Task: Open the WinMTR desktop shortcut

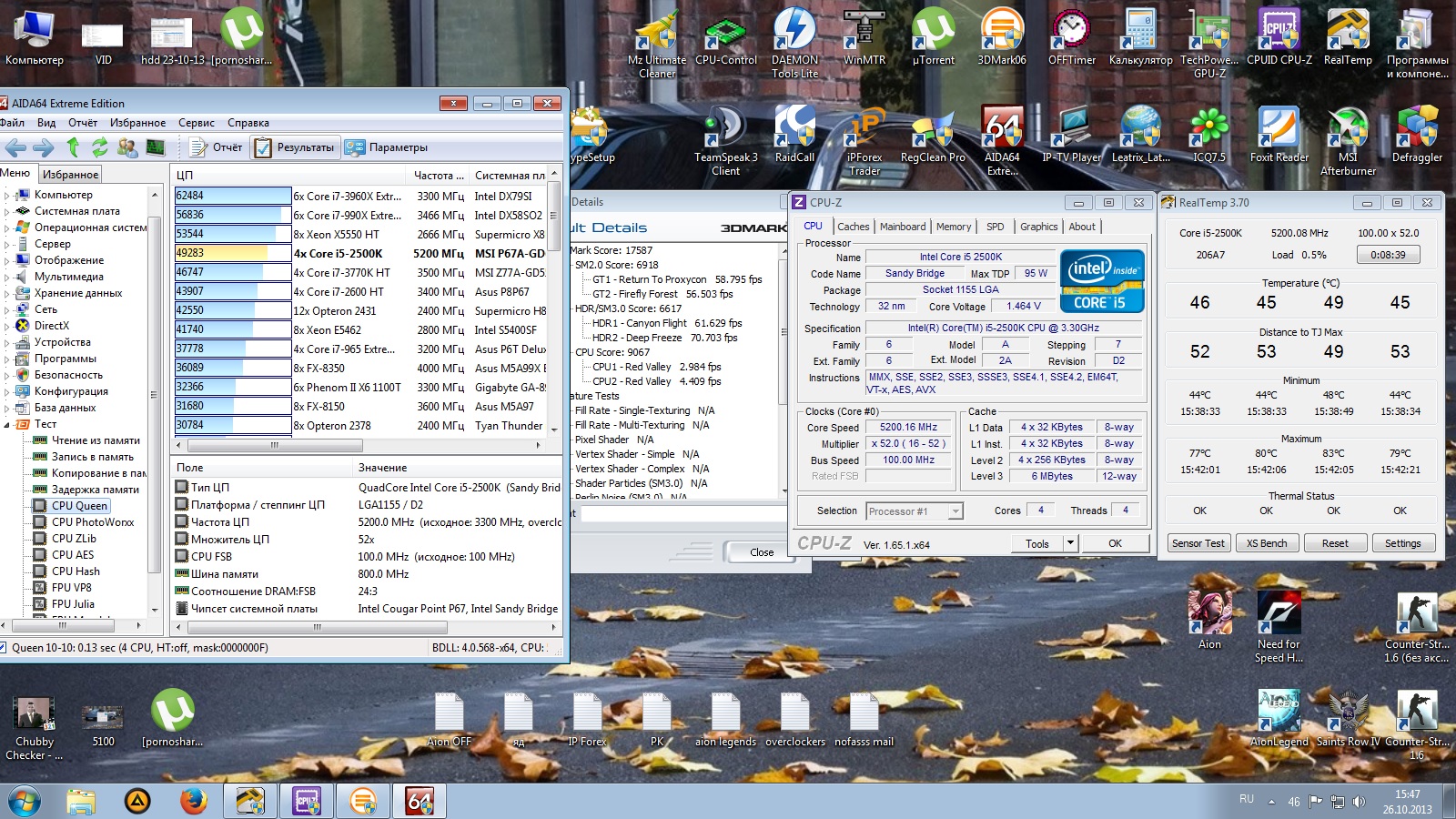Action: coord(864,39)
